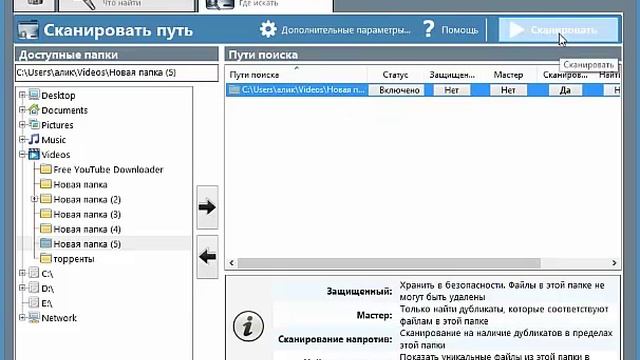Select the торренты folder

[x=74, y=259]
